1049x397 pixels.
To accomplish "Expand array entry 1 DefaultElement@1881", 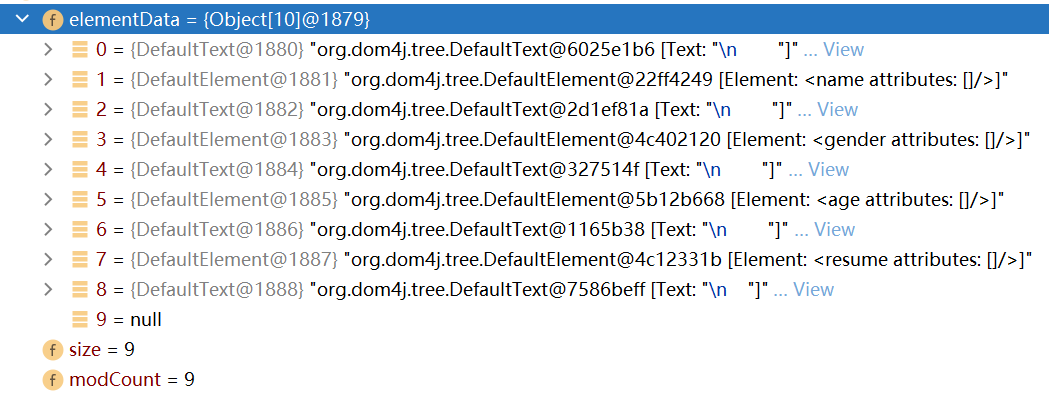I will point(47,79).
